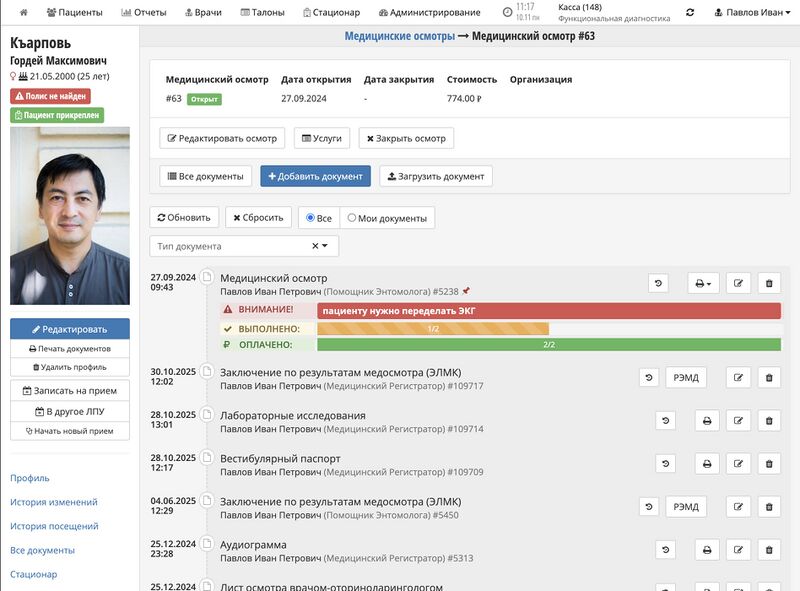Viewport: 800px width, 591px height.
Task: Edit the Аудиограмма document
Action: coord(738,550)
